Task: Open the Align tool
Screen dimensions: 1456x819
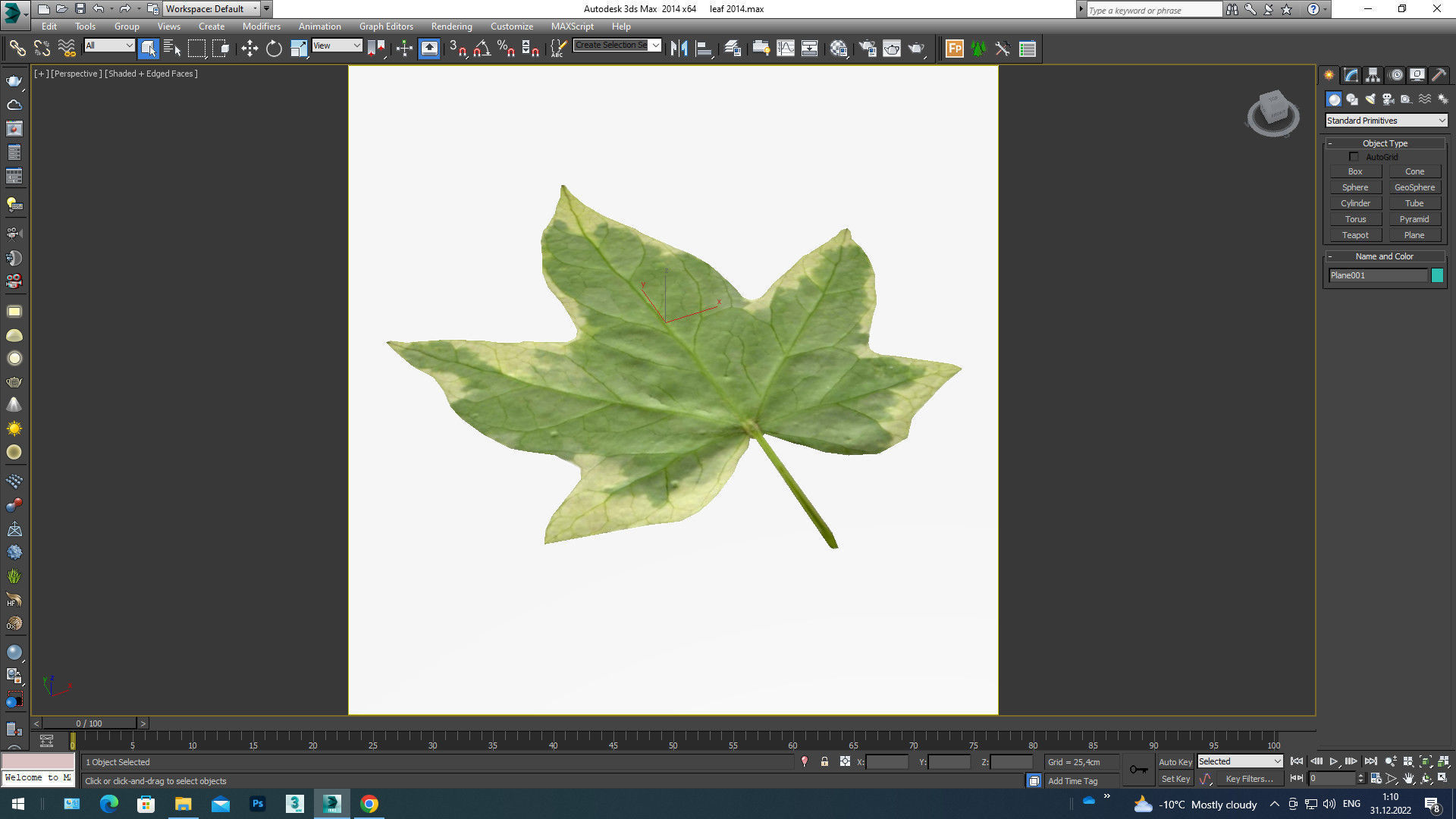Action: point(704,49)
